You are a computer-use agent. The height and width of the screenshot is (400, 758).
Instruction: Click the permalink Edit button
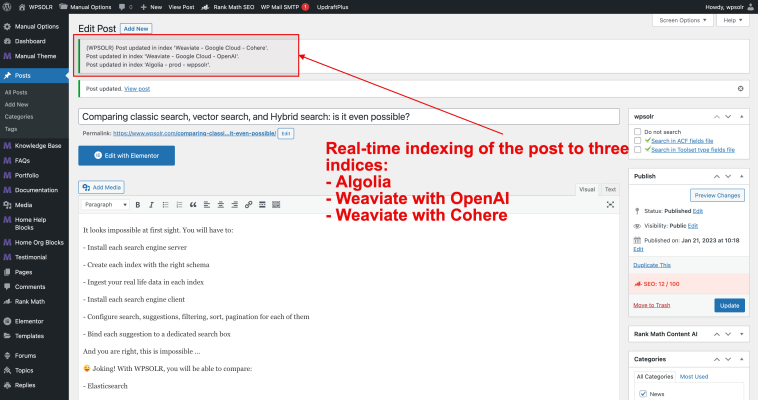pyautogui.click(x=286, y=133)
